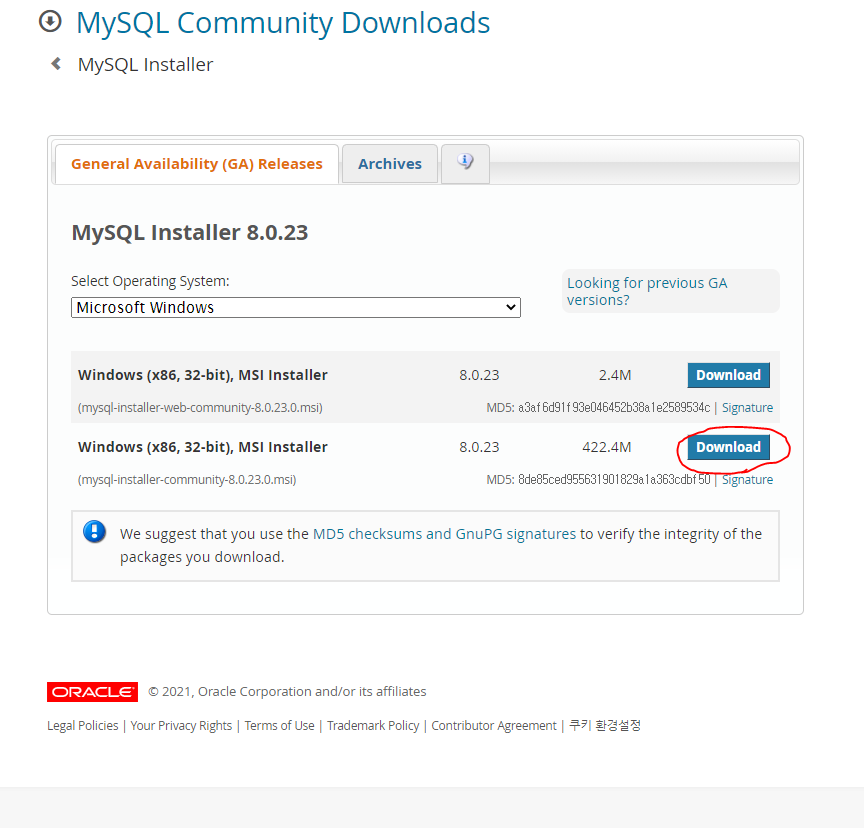Open Looking for previous GA versions link
This screenshot has width=864, height=828.
coord(647,291)
